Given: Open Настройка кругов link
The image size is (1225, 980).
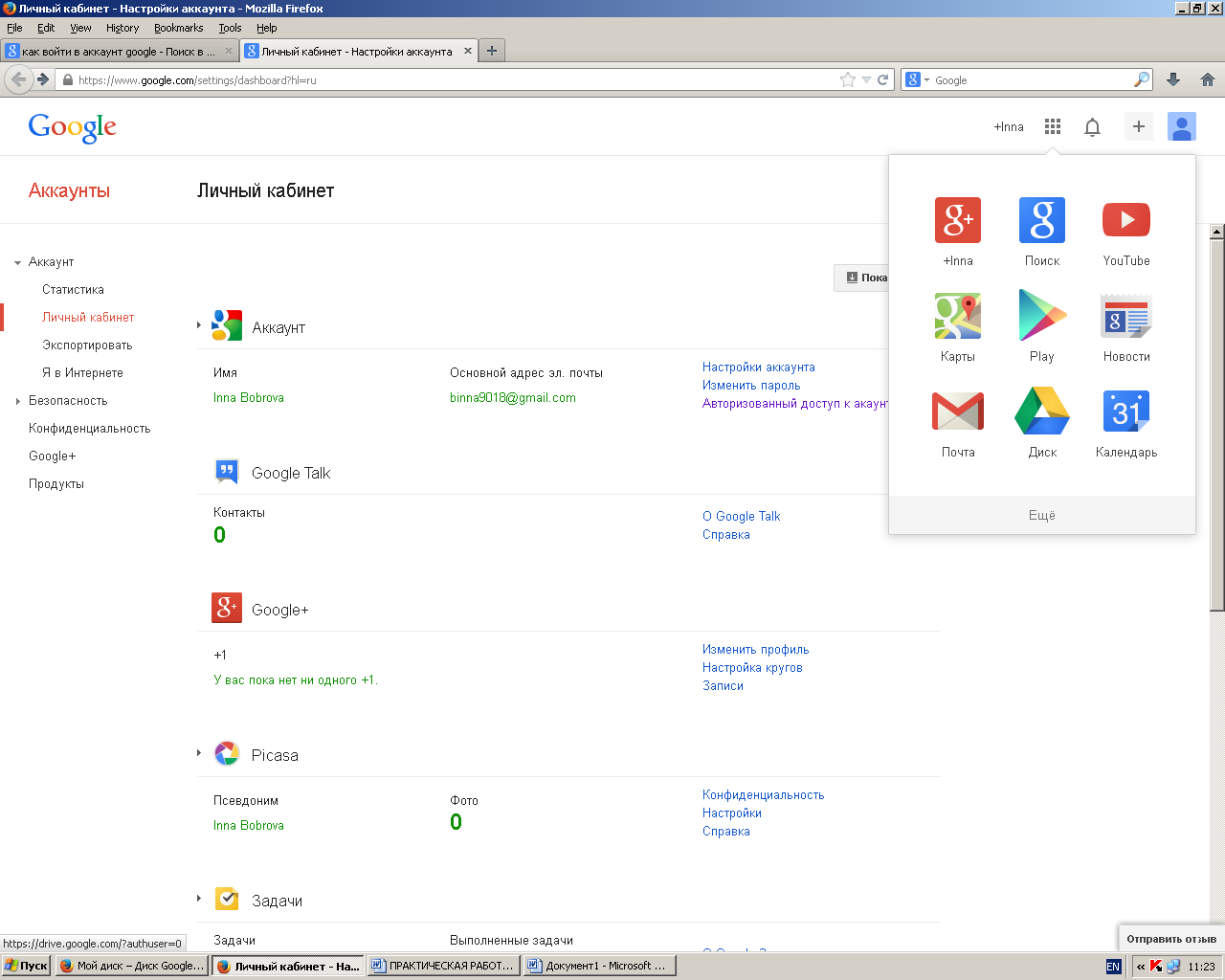Looking at the screenshot, I should pos(752,668).
